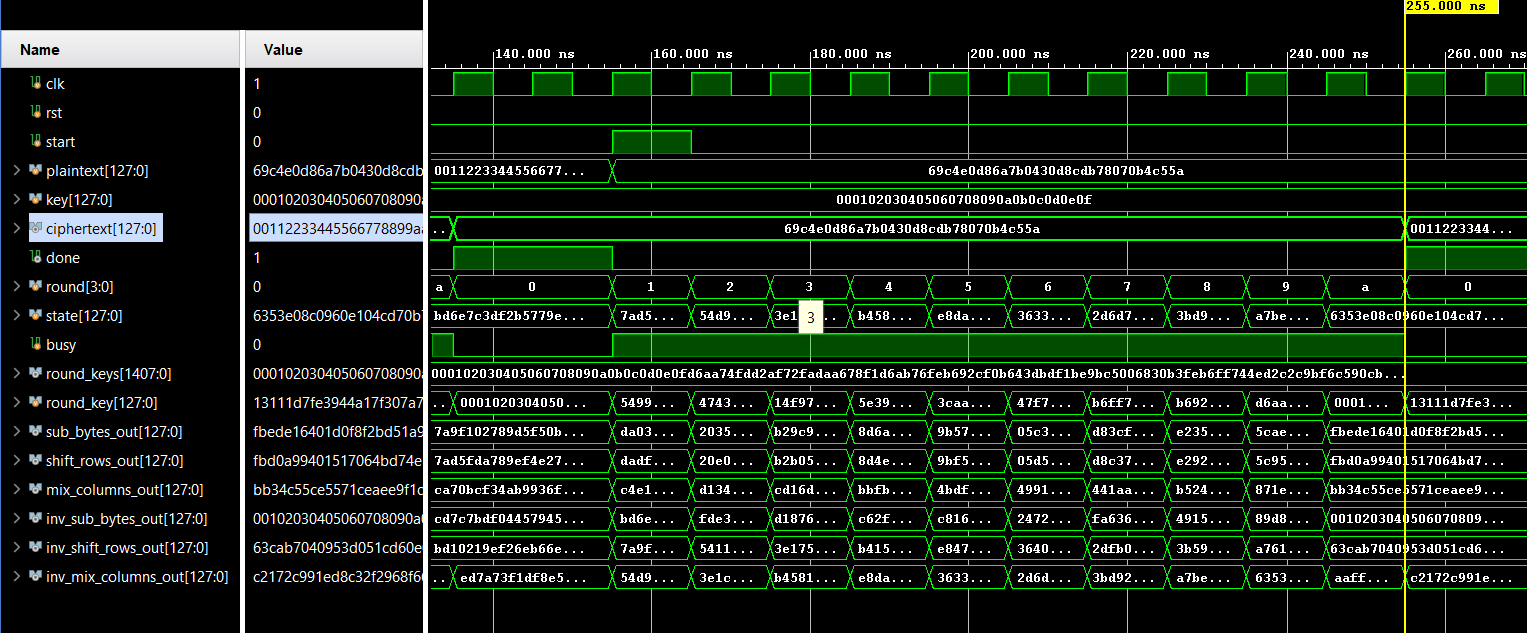Click the done signal icon
1527x633 pixels.
pos(36,258)
